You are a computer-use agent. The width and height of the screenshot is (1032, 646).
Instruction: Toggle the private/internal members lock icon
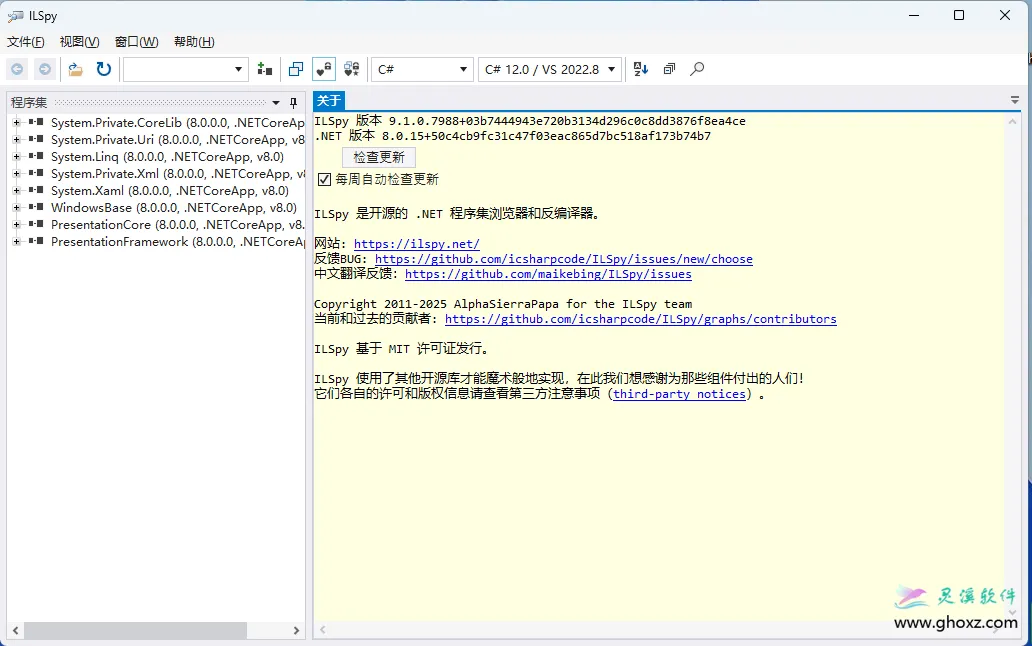pos(324,69)
